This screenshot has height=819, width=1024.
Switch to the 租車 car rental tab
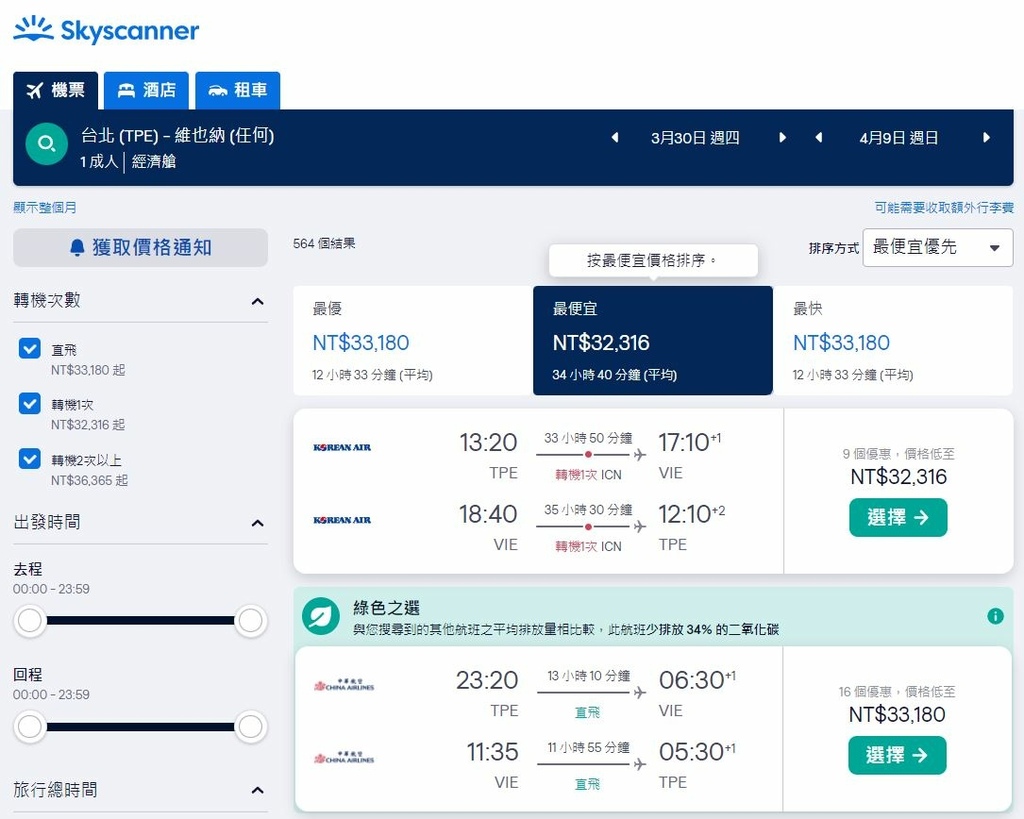[238, 90]
